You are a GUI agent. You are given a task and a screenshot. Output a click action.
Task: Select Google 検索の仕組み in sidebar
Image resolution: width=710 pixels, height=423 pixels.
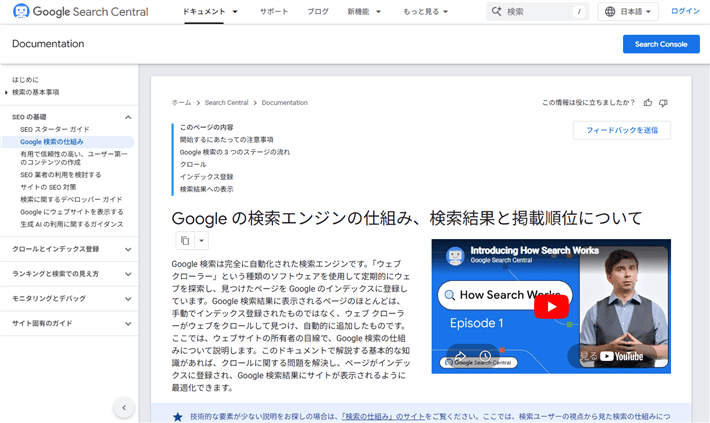tap(52, 142)
